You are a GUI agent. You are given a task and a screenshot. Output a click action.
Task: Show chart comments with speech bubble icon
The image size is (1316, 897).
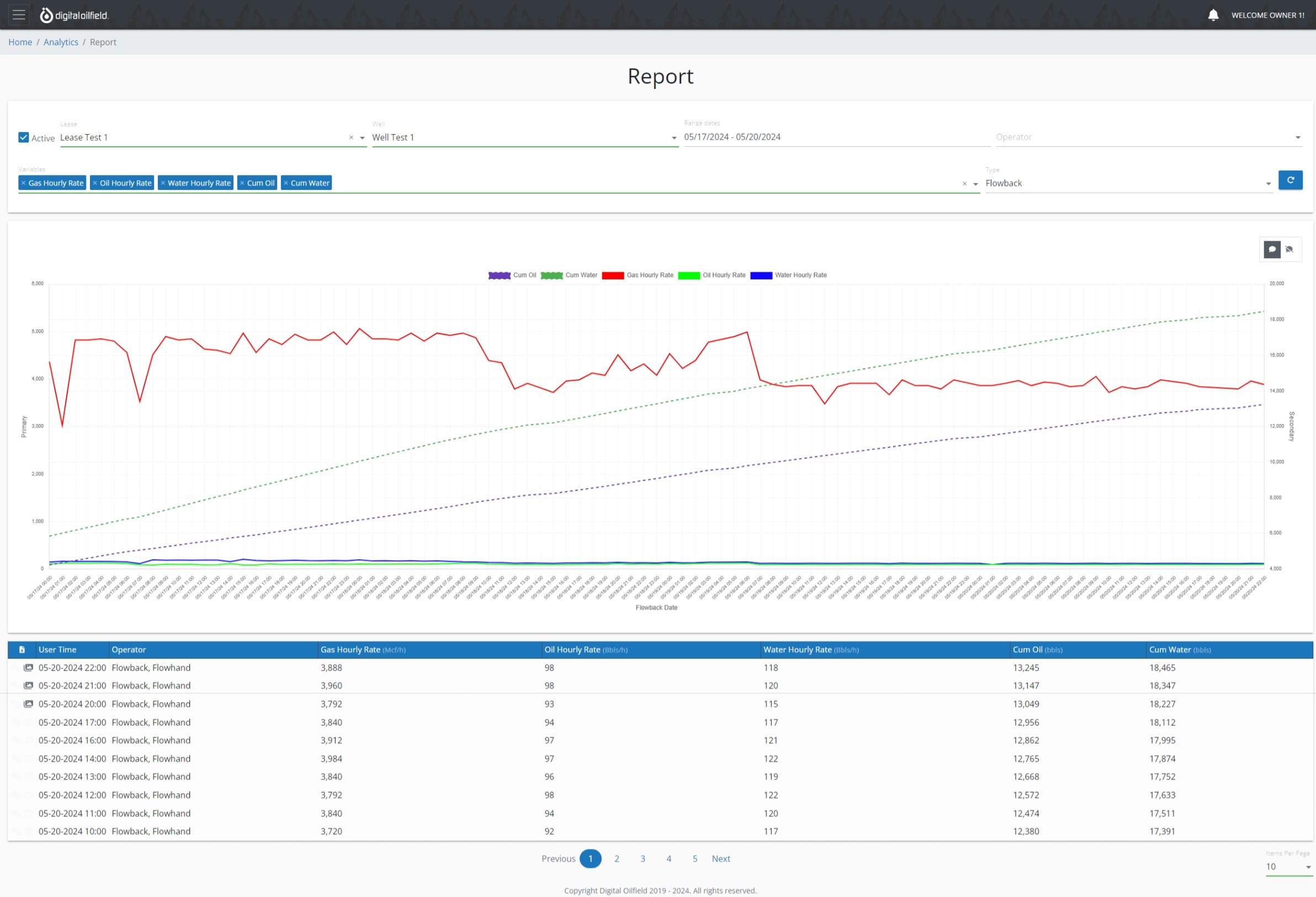point(1272,249)
